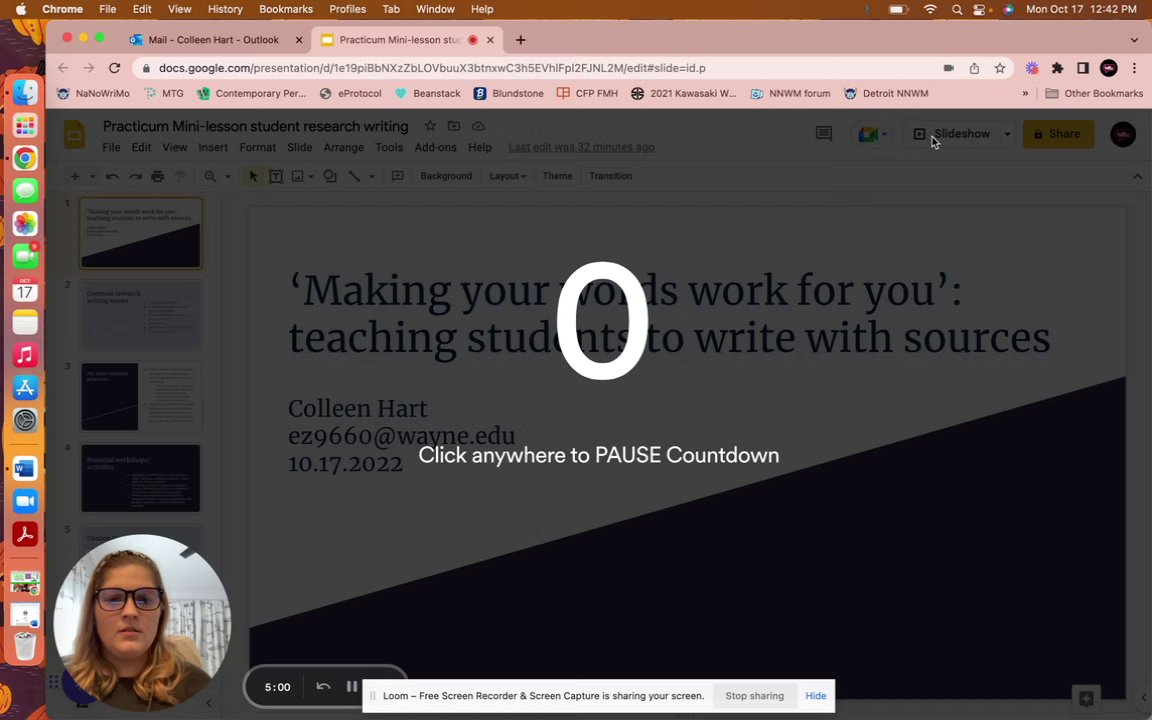Add a new slide with plus icon
This screenshot has width=1152, height=720.
[75, 176]
